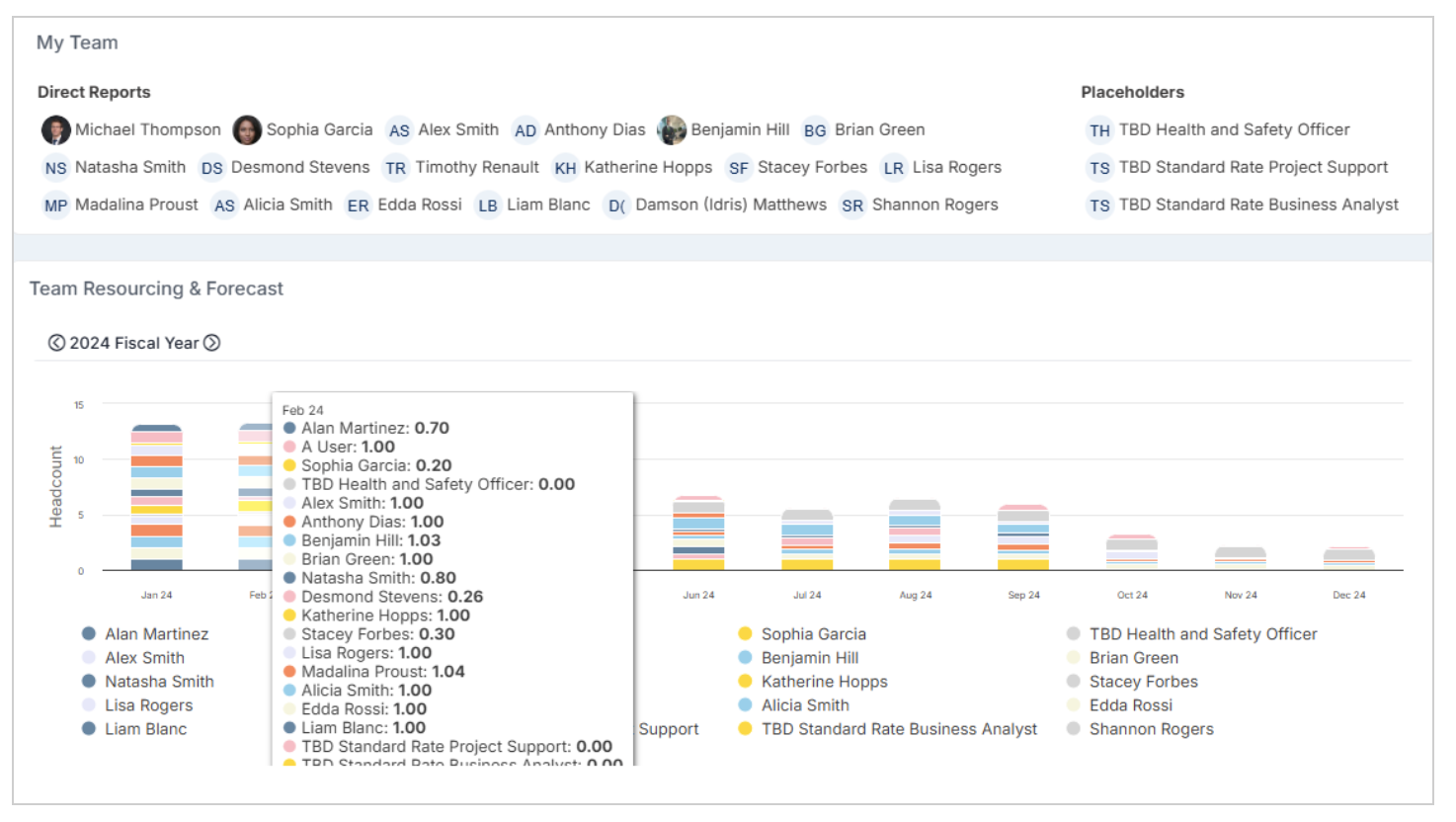The height and width of the screenshot is (822, 1456).
Task: Click the AS avatar for Alicia Smith
Action: pyautogui.click(x=225, y=205)
